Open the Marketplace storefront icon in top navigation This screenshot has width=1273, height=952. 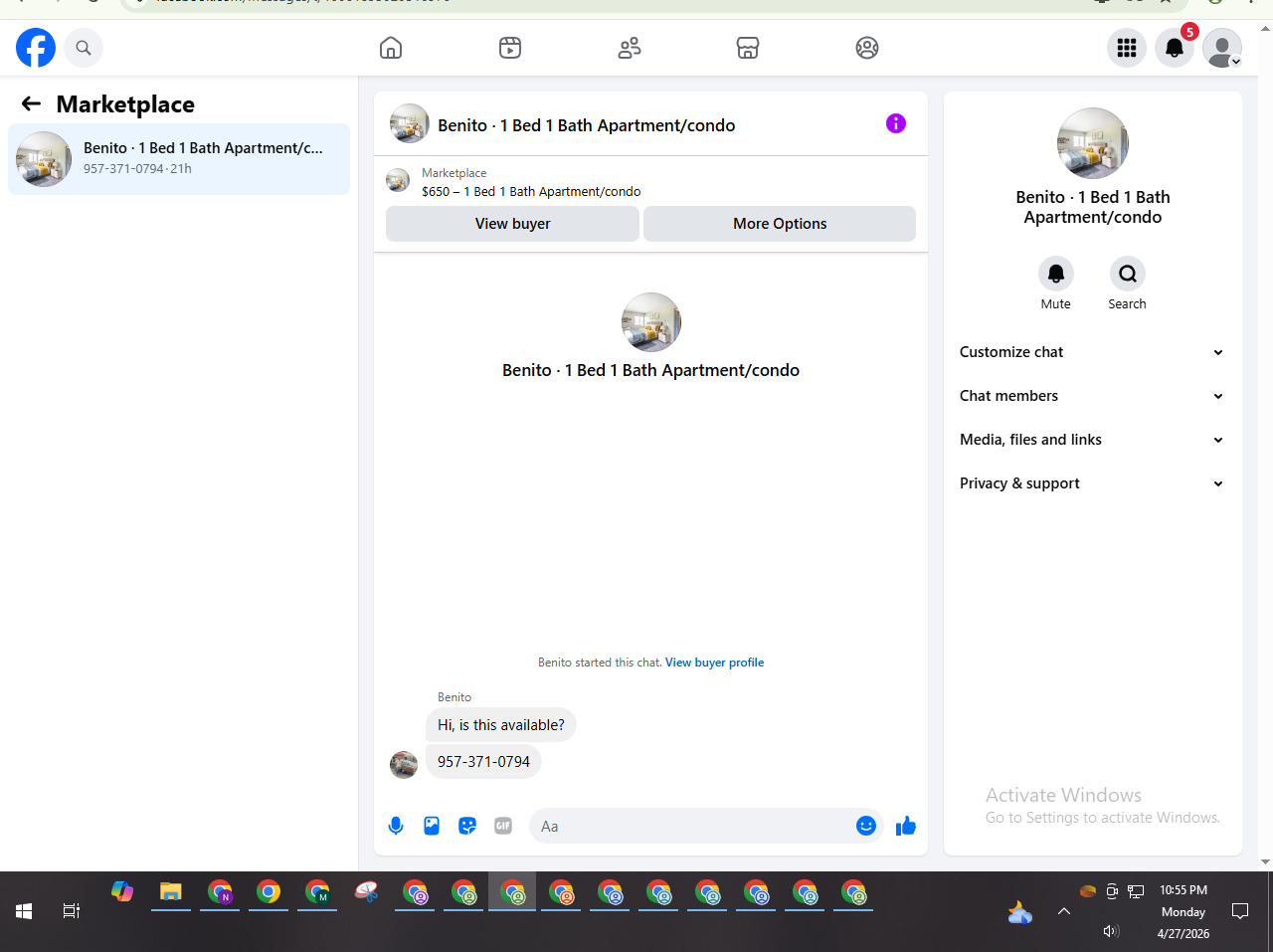click(x=748, y=48)
